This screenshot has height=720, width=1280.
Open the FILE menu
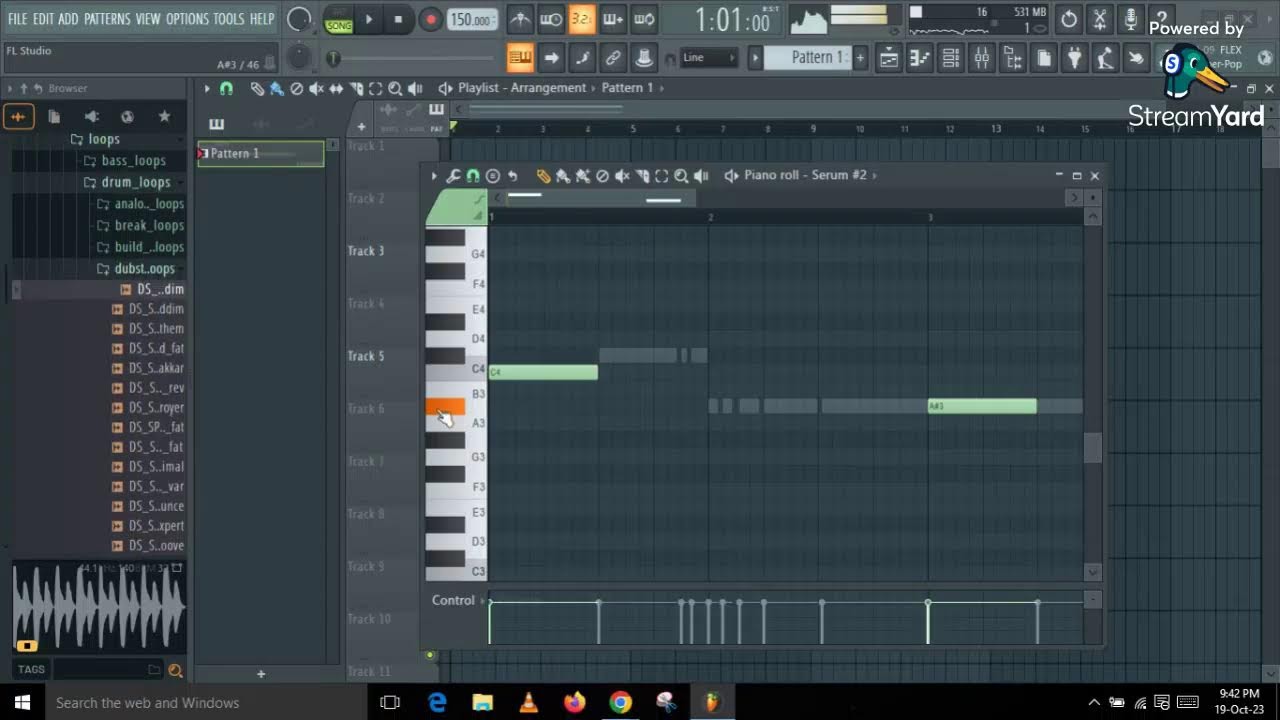18,19
